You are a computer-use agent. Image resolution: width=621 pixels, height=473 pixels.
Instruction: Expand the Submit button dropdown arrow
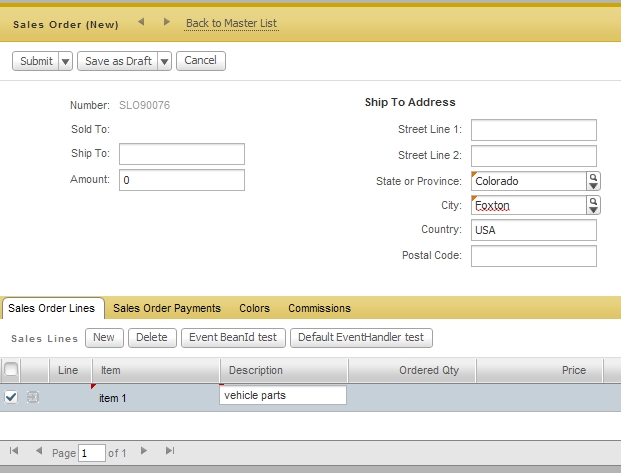pyautogui.click(x=65, y=61)
